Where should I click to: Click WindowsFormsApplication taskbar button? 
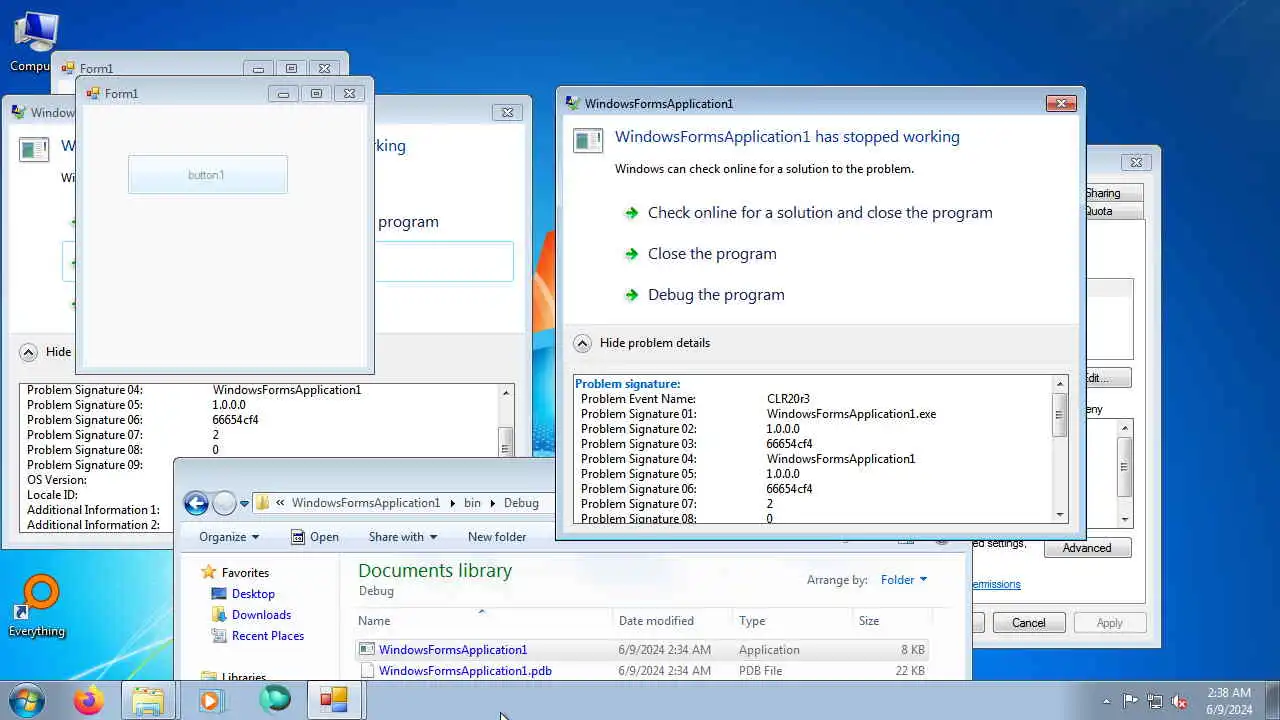tap(336, 701)
